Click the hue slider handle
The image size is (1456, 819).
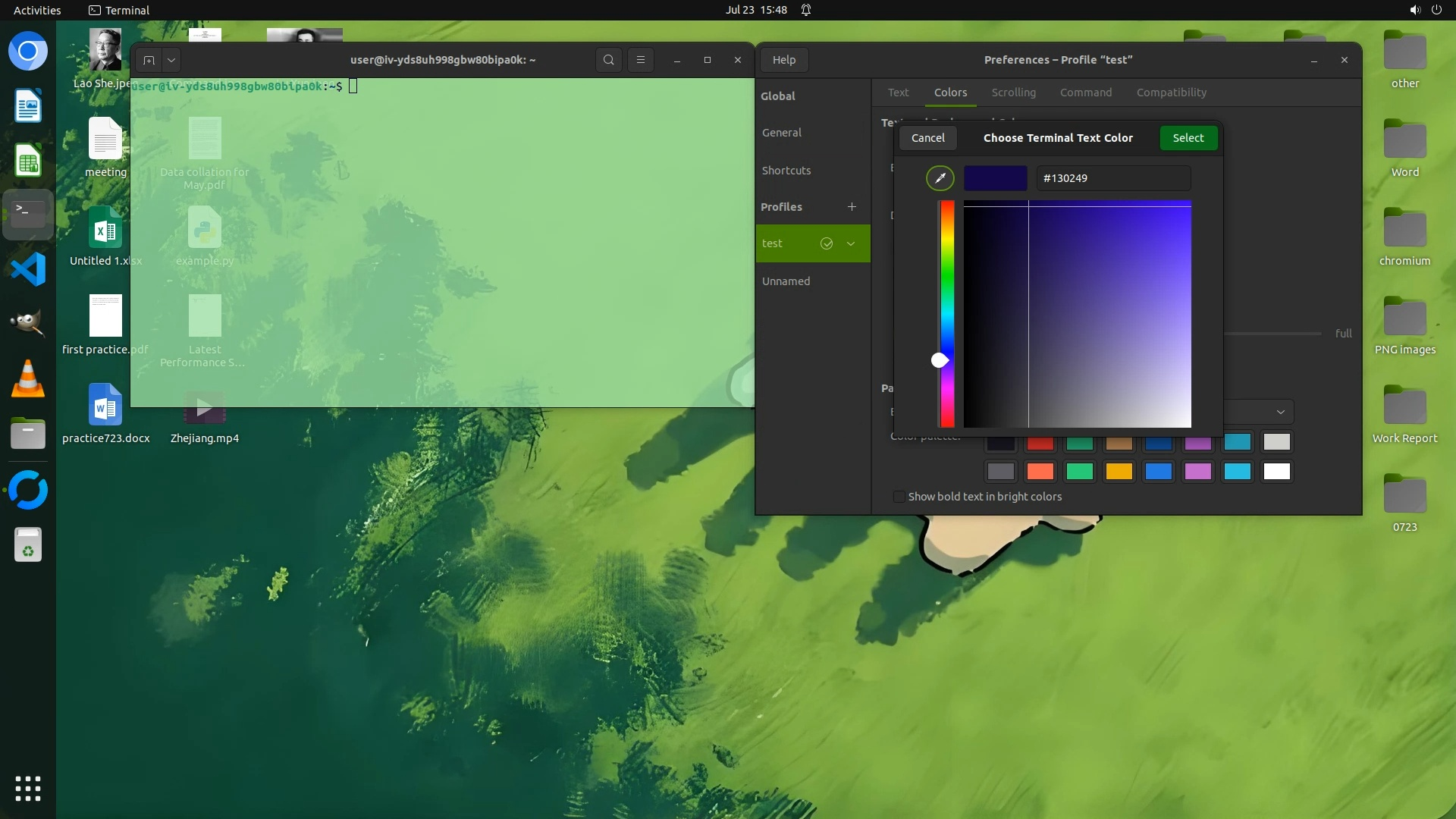tap(940, 360)
